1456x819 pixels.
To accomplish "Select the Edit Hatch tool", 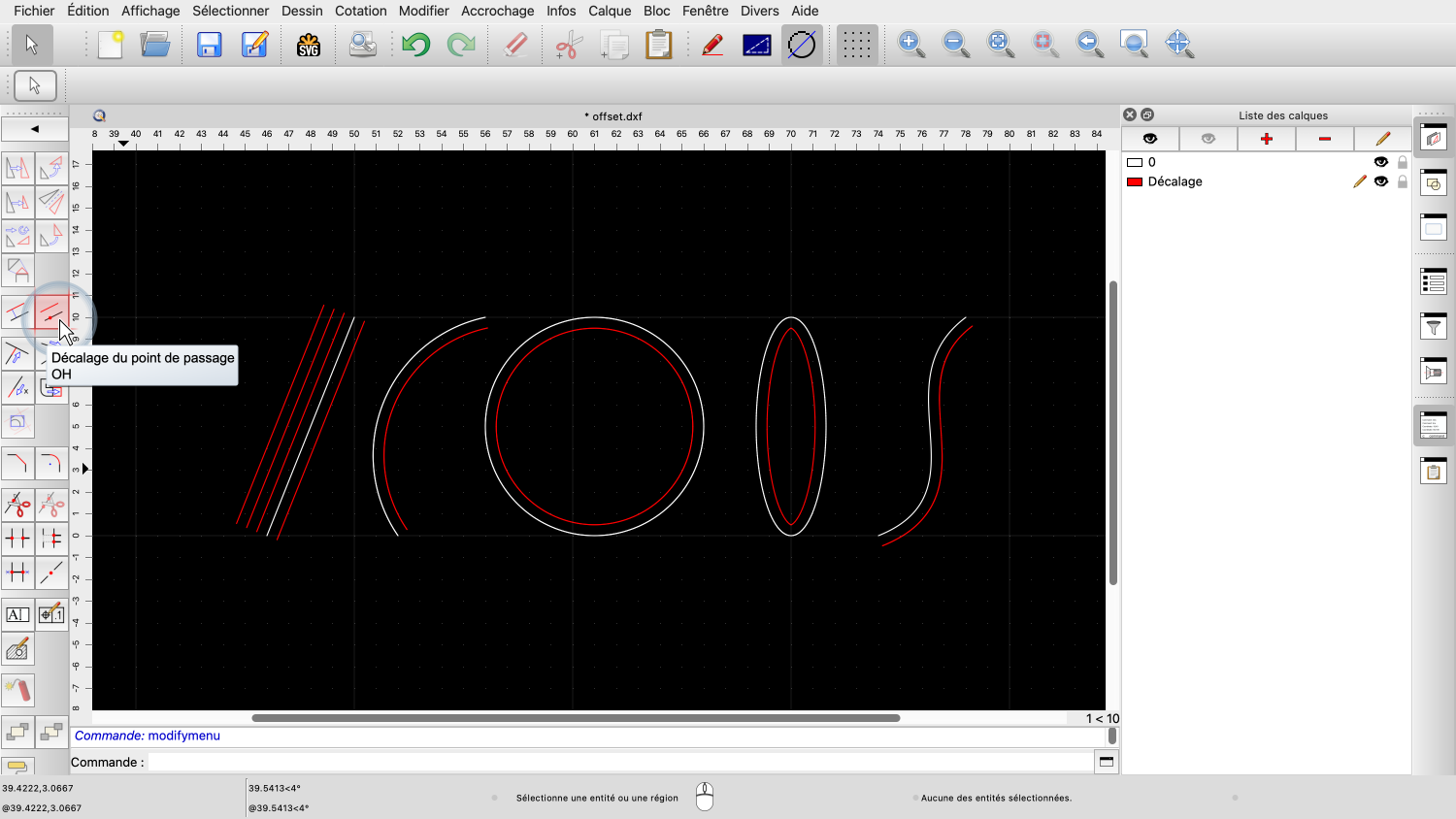I will point(17,648).
